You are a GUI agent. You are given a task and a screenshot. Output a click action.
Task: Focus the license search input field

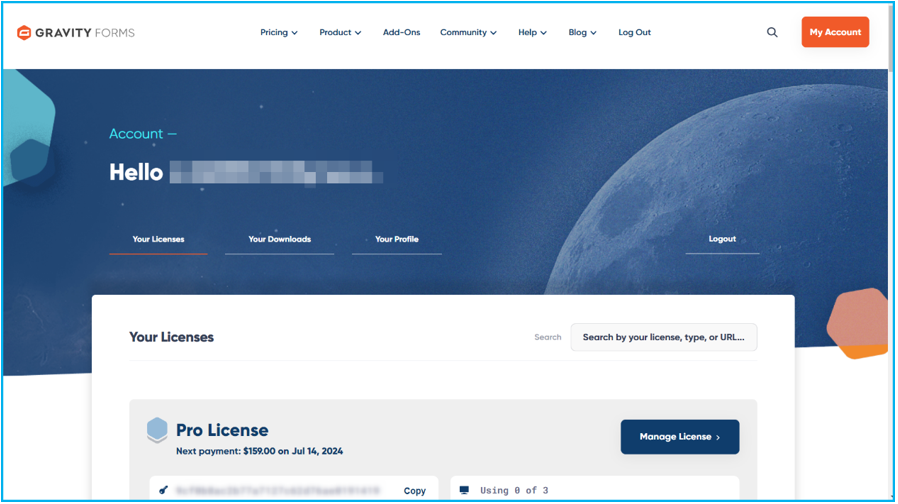pyautogui.click(x=664, y=337)
